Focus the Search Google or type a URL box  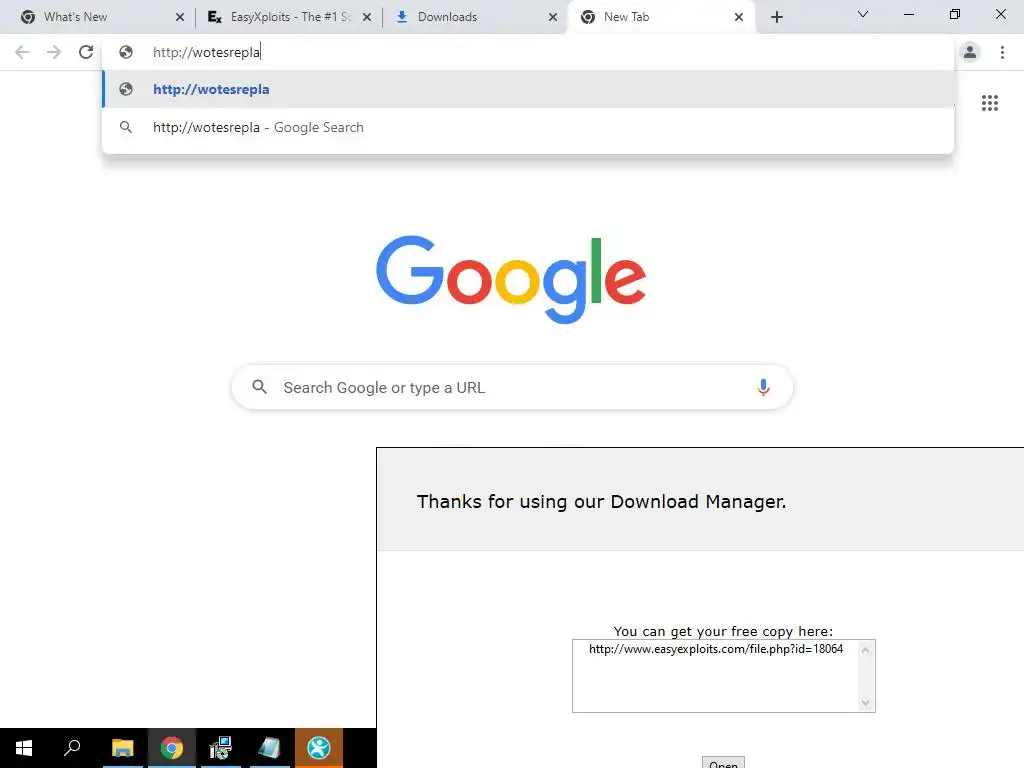click(x=513, y=387)
